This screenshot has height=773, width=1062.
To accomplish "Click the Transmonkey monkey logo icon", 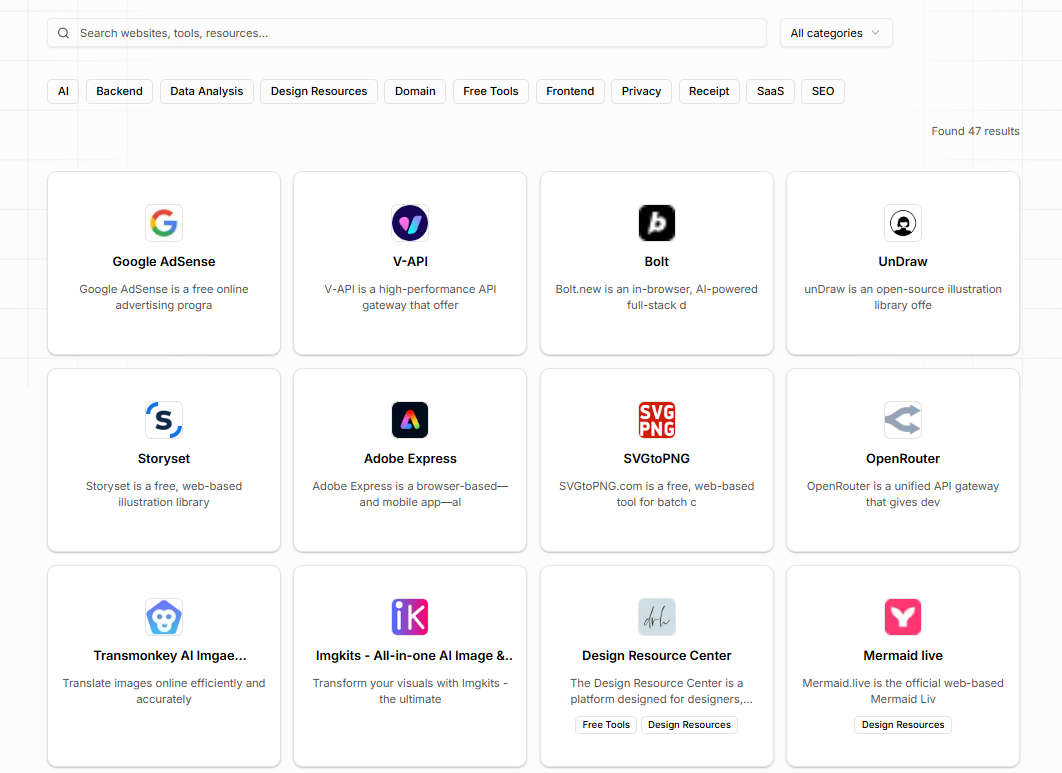I will pyautogui.click(x=164, y=617).
